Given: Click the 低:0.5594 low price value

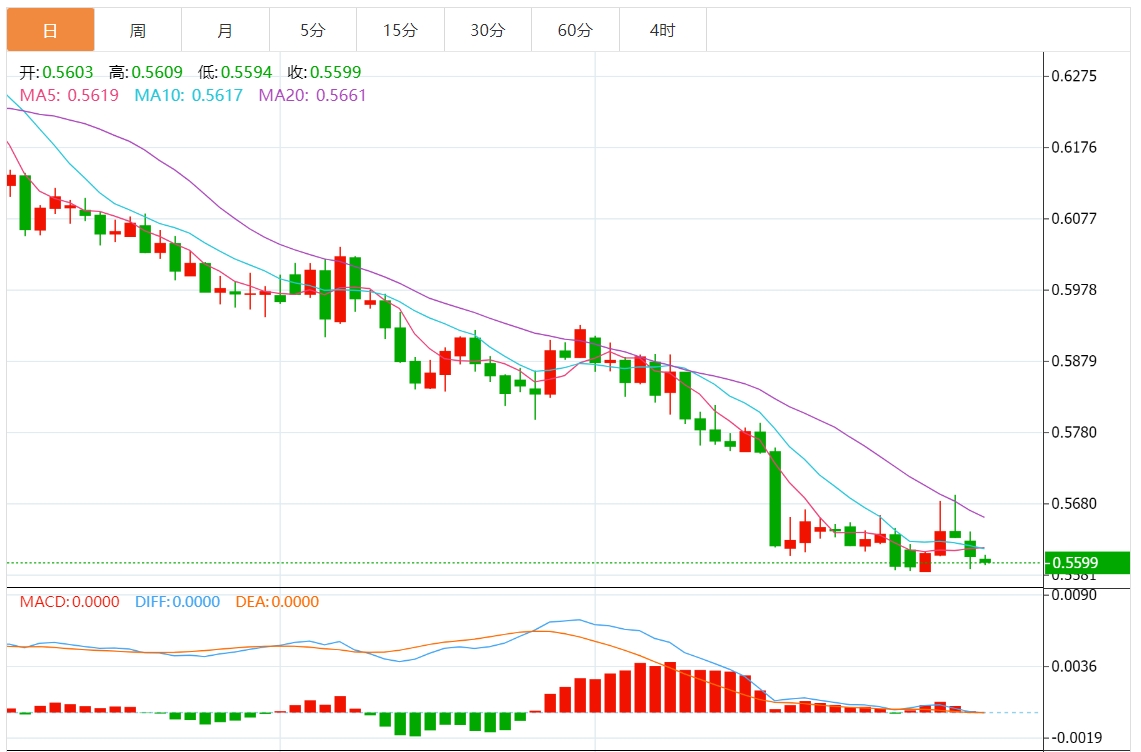Looking at the screenshot, I should click(235, 72).
